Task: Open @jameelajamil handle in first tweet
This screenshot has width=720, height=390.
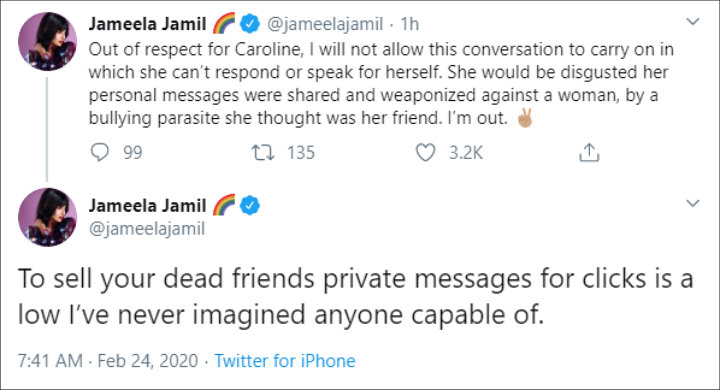Action: (x=325, y=24)
